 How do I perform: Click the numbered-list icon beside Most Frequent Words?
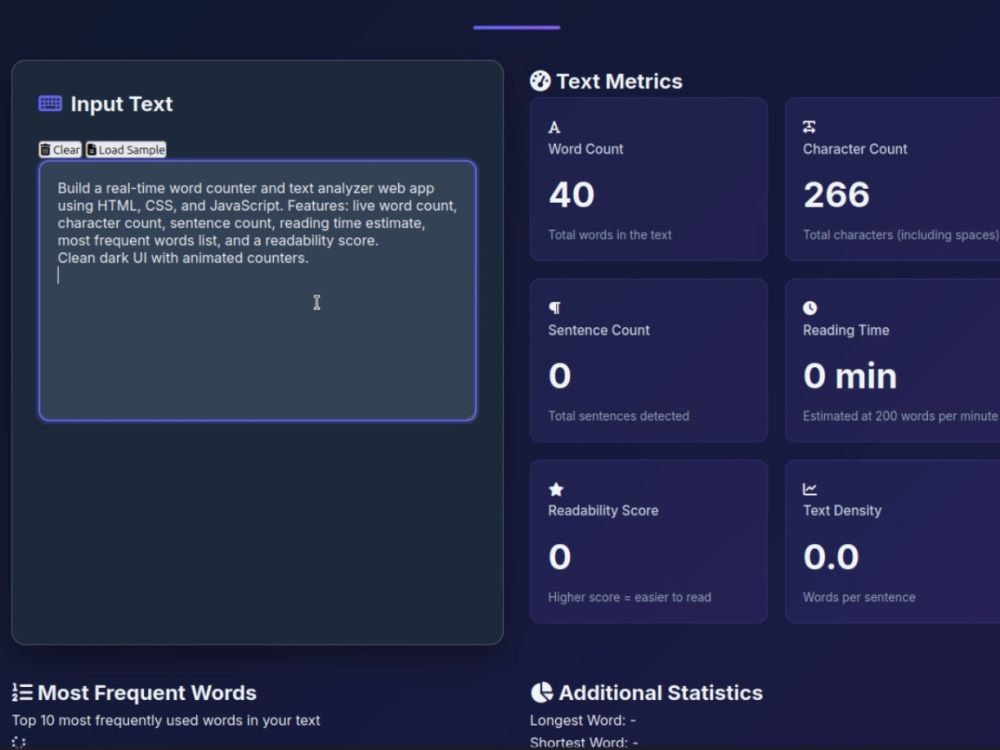pyautogui.click(x=22, y=693)
